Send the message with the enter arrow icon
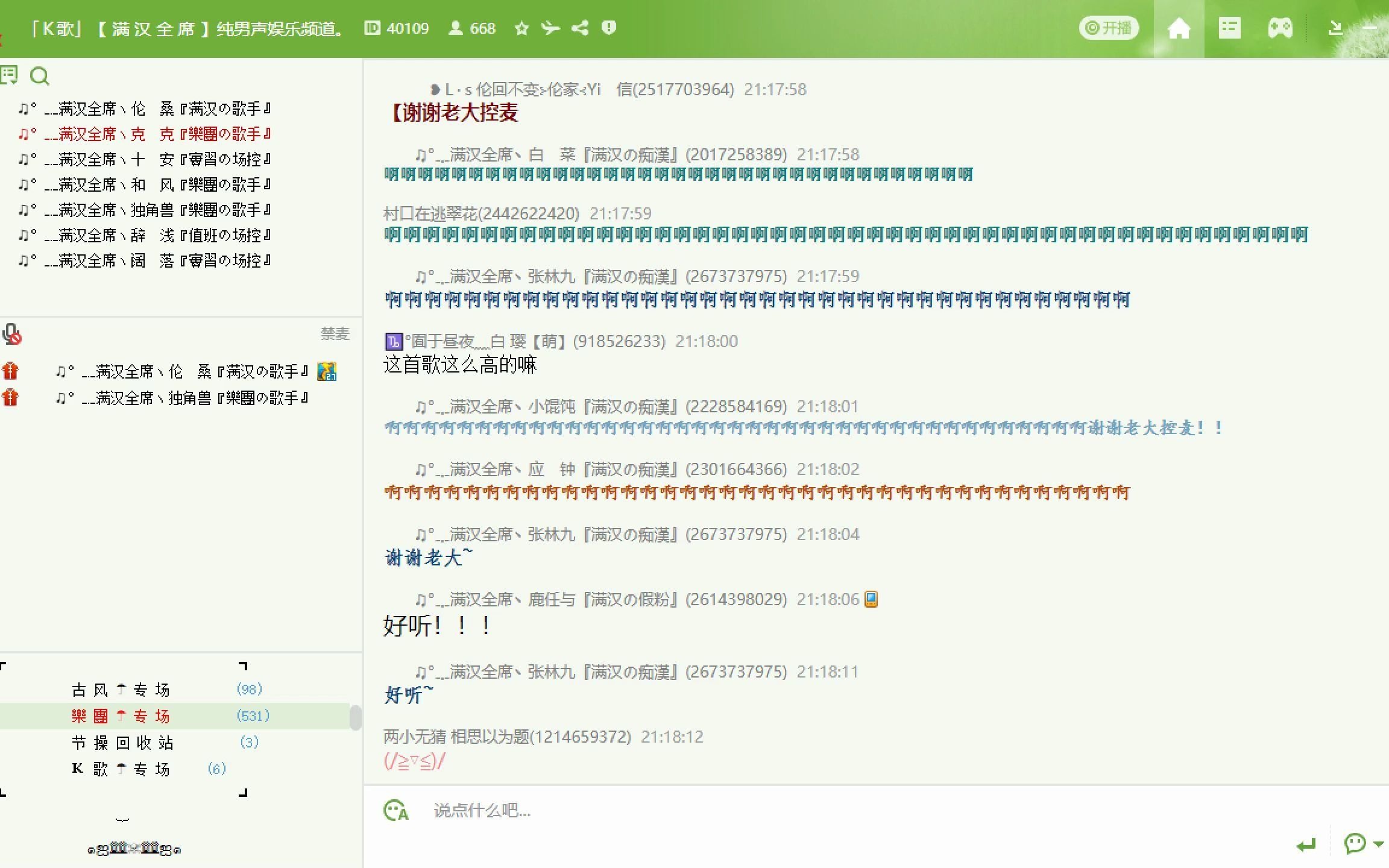The height and width of the screenshot is (868, 1389). [x=1306, y=844]
